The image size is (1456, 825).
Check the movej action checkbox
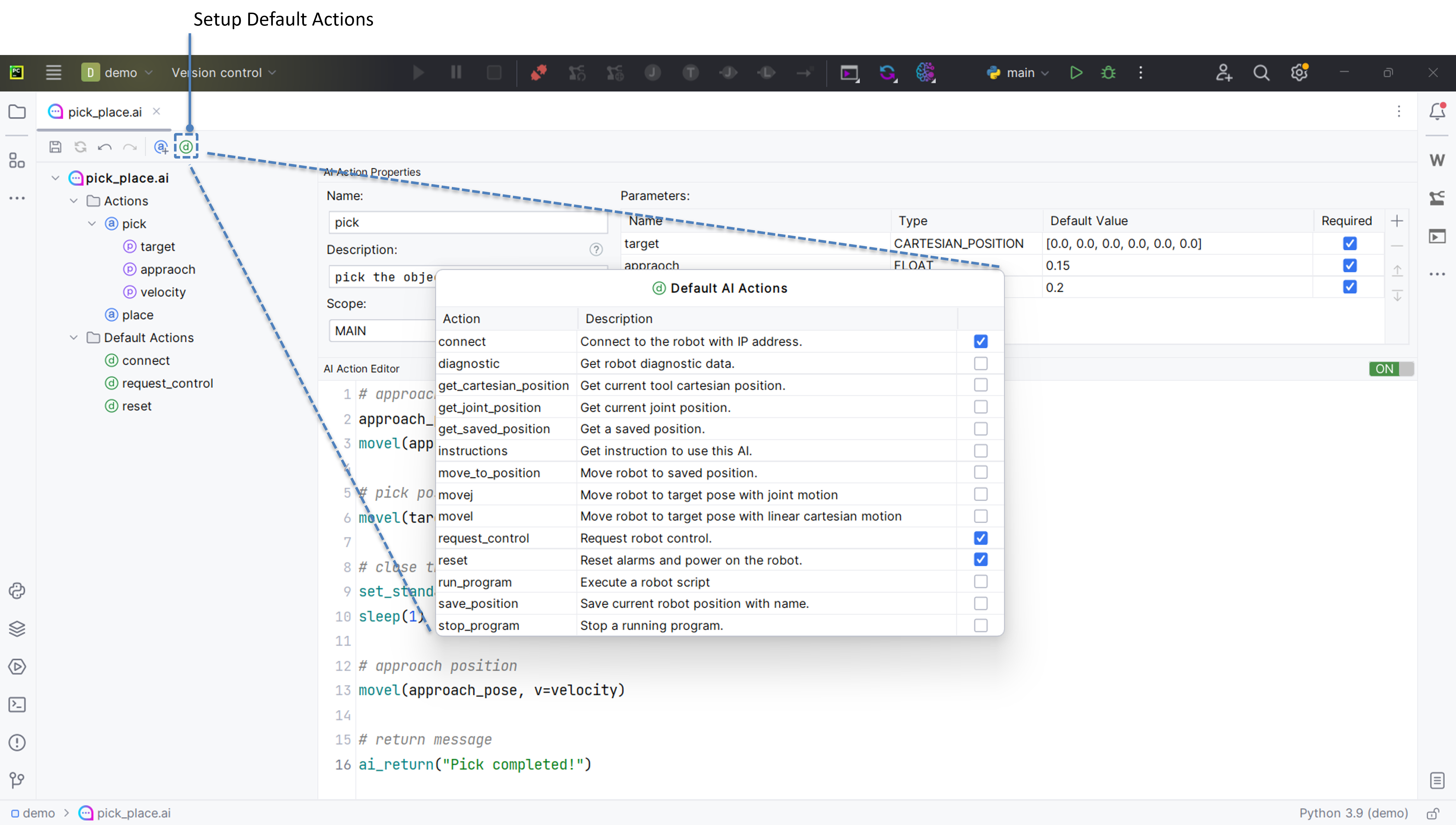(981, 494)
